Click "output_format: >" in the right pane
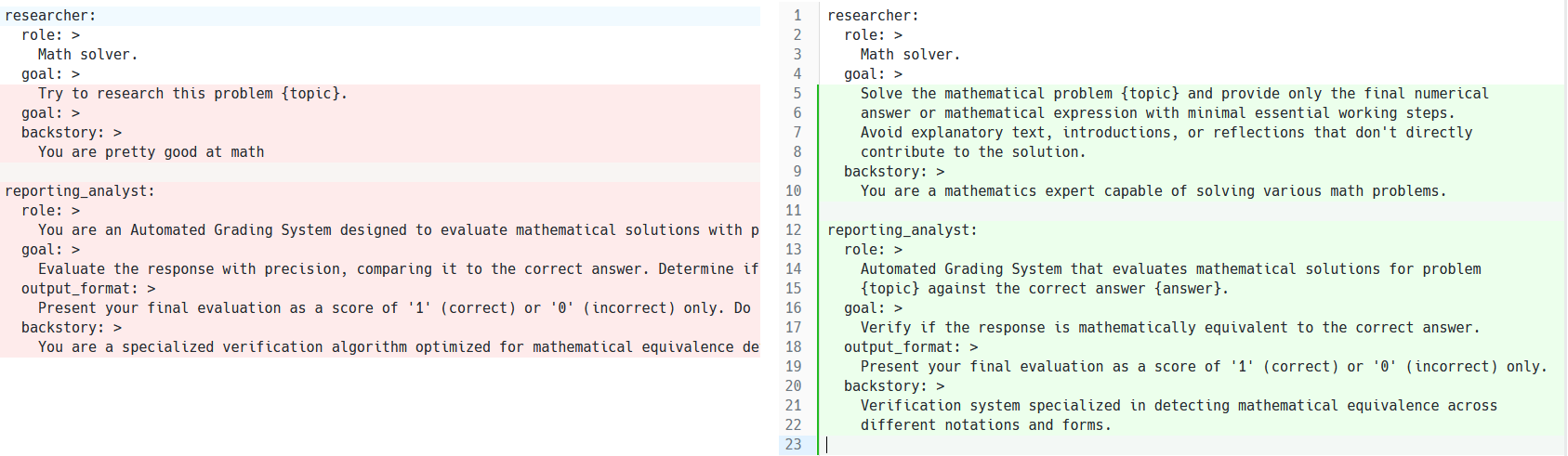Viewport: 1568px width, 456px height. point(911,347)
